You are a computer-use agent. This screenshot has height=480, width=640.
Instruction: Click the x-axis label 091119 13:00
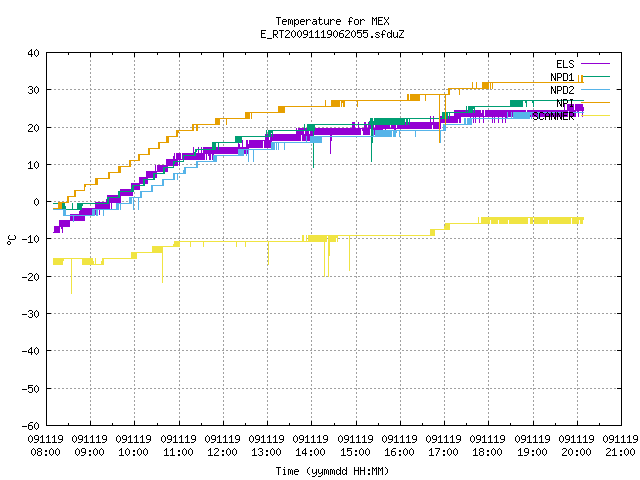(267, 446)
